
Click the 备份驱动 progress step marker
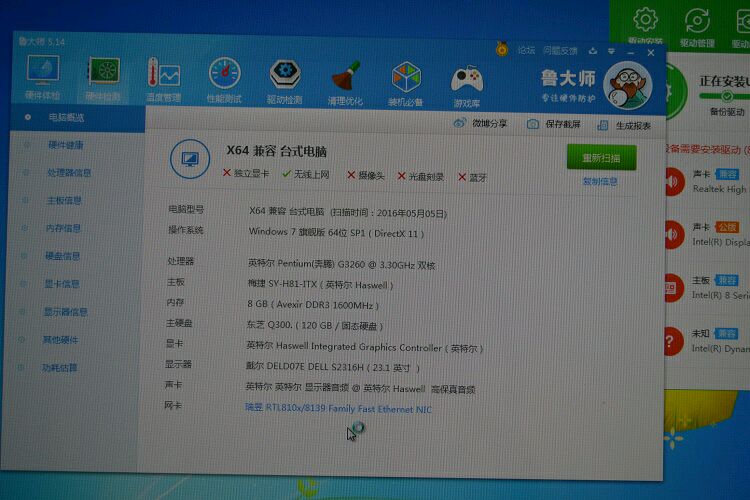[x=727, y=97]
